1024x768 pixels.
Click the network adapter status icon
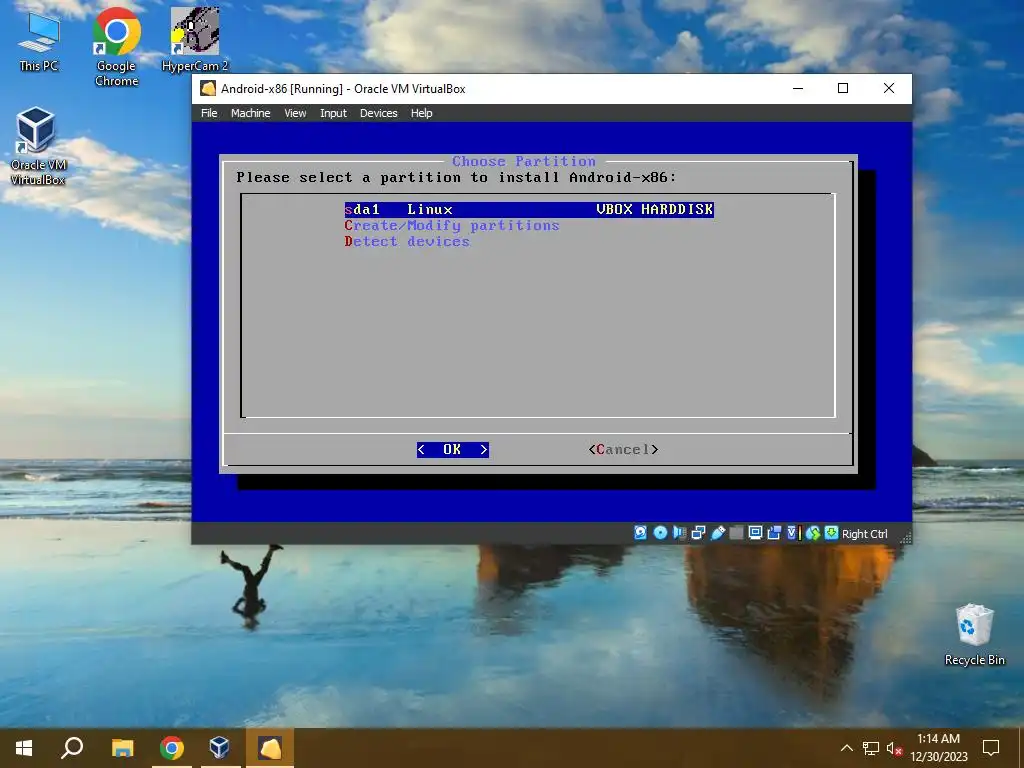tap(698, 533)
